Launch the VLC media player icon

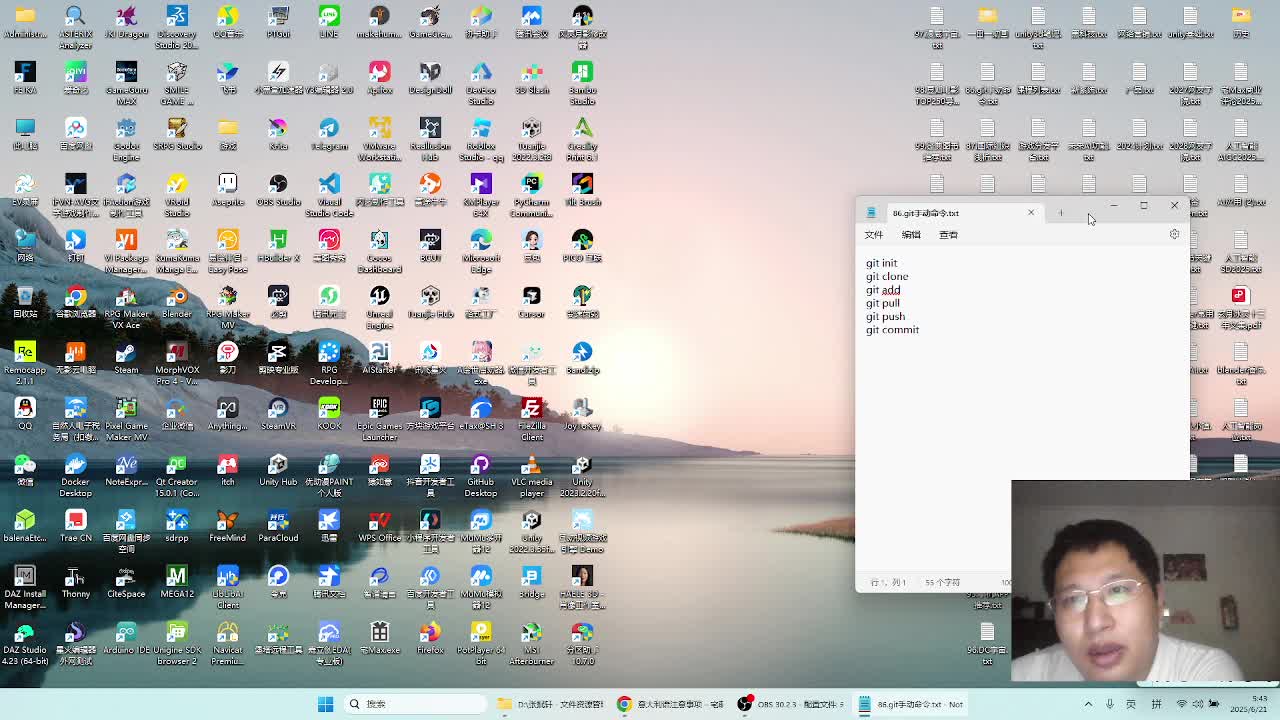531,466
